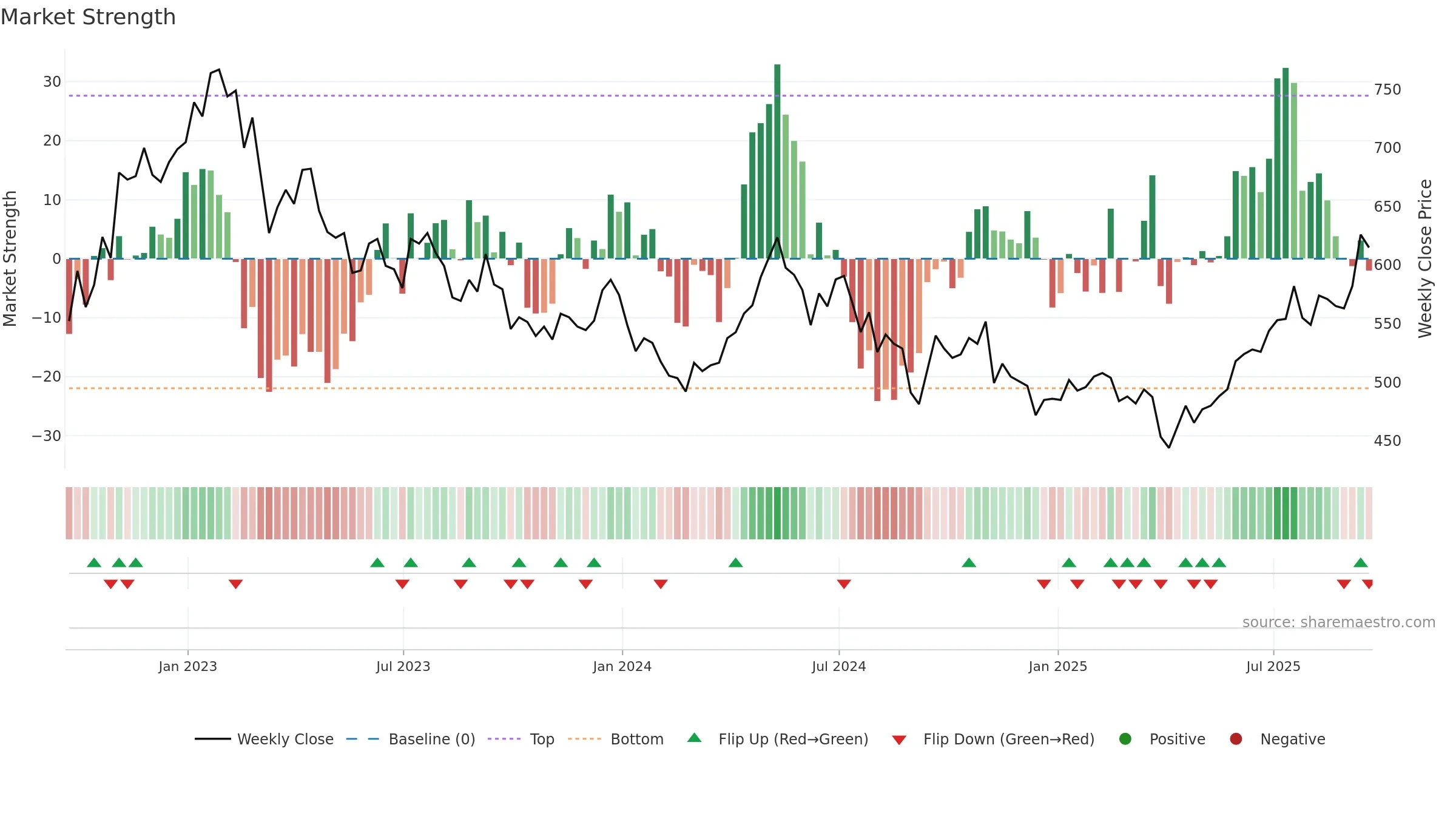Click left axis tick value 10
Image resolution: width=1456 pixels, height=819 pixels.
[52, 200]
